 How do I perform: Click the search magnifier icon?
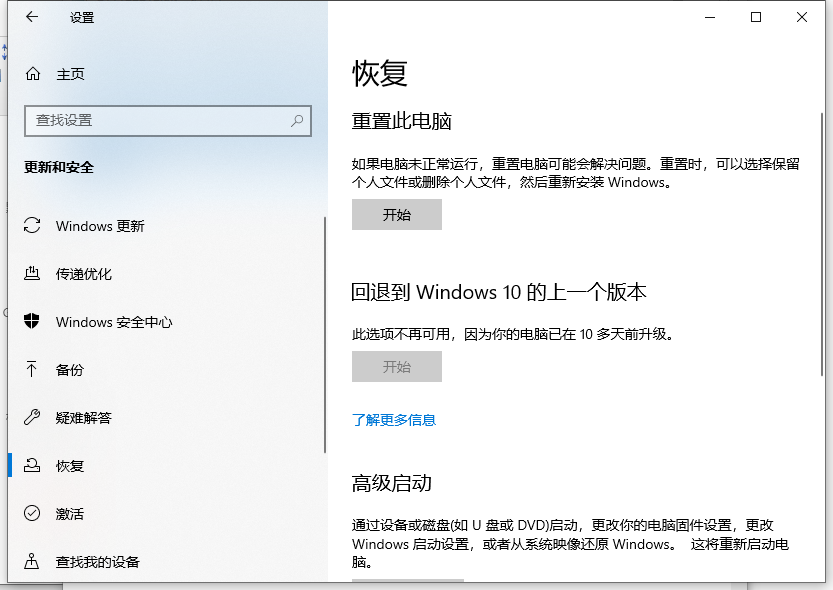296,120
